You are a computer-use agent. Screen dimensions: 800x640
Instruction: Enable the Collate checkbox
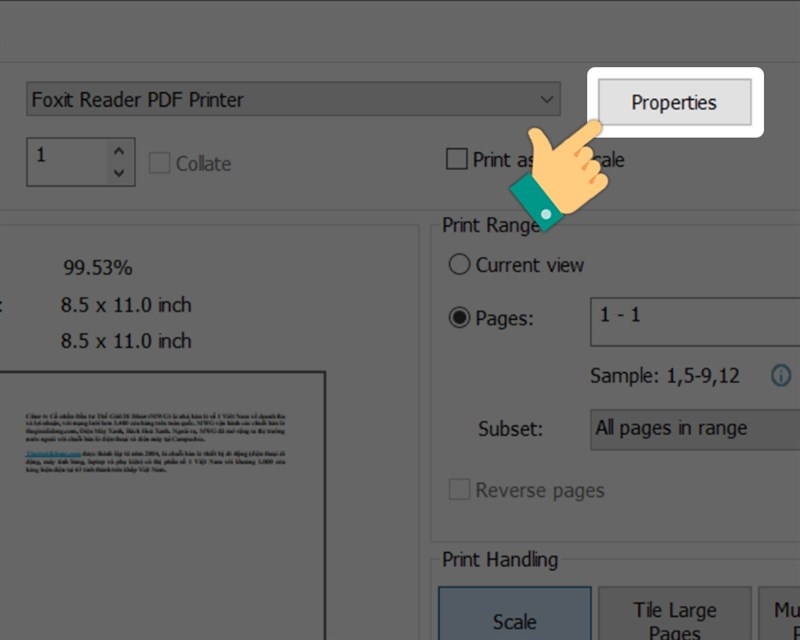(x=159, y=161)
